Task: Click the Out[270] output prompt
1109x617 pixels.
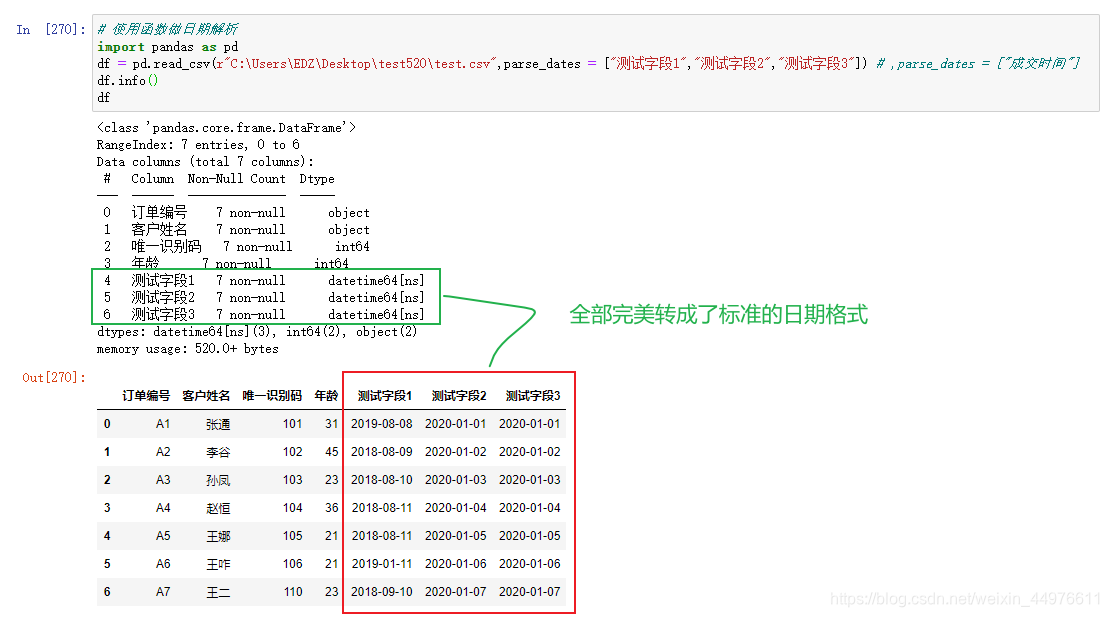Action: 54,377
